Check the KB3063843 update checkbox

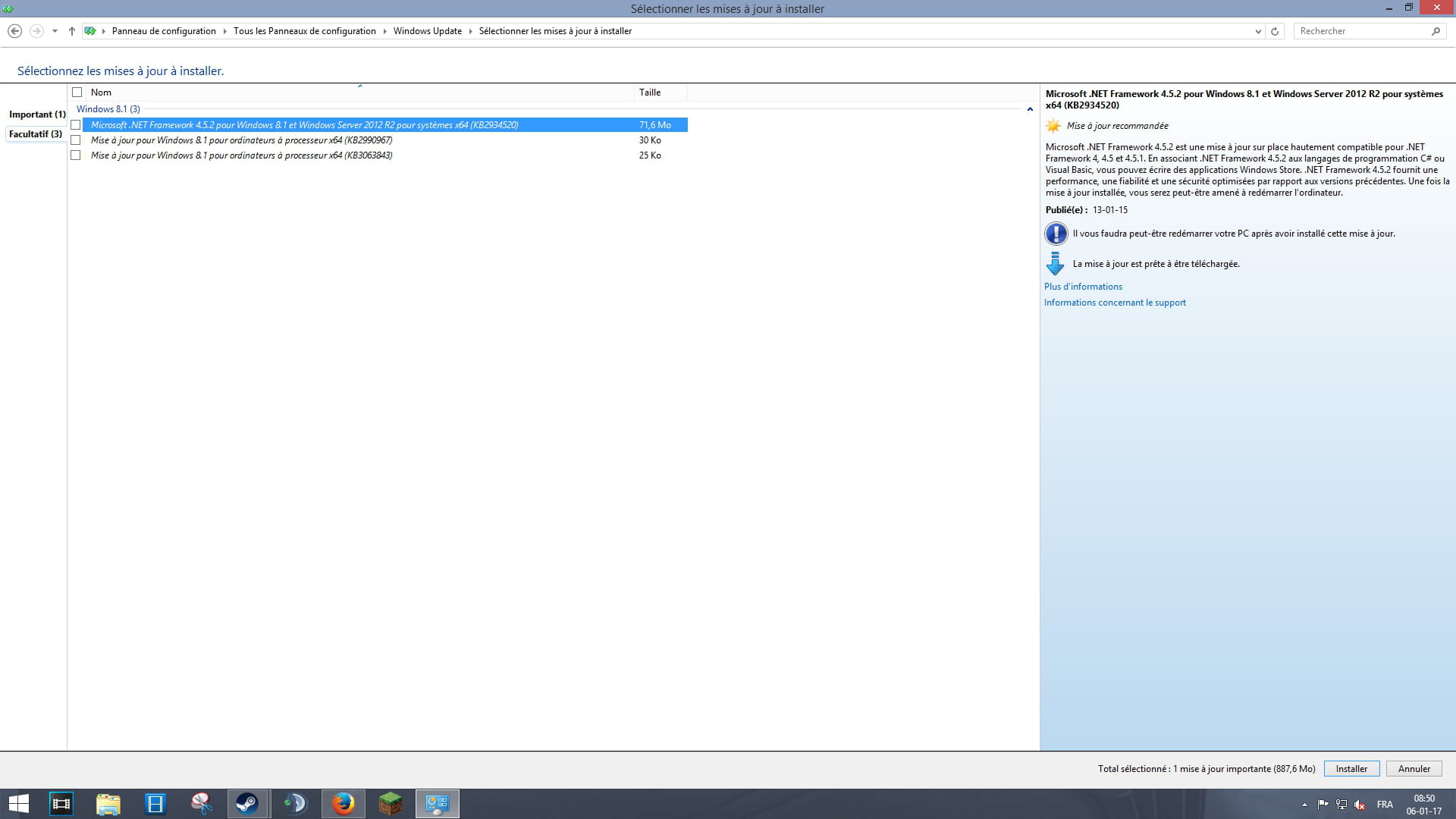pos(76,155)
